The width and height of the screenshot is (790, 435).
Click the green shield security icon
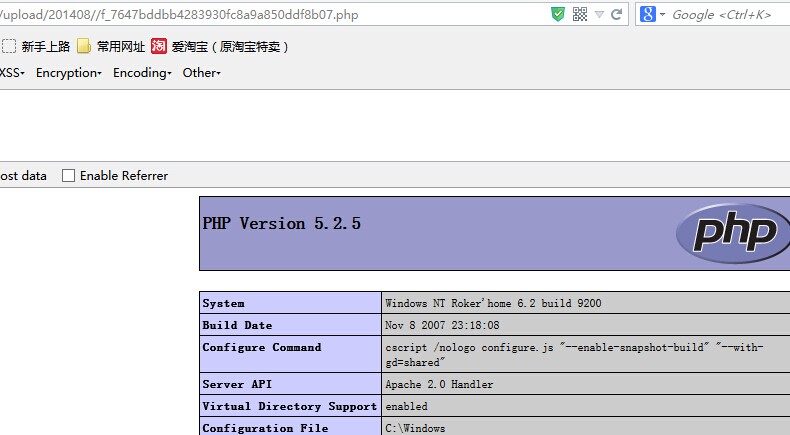[558, 14]
